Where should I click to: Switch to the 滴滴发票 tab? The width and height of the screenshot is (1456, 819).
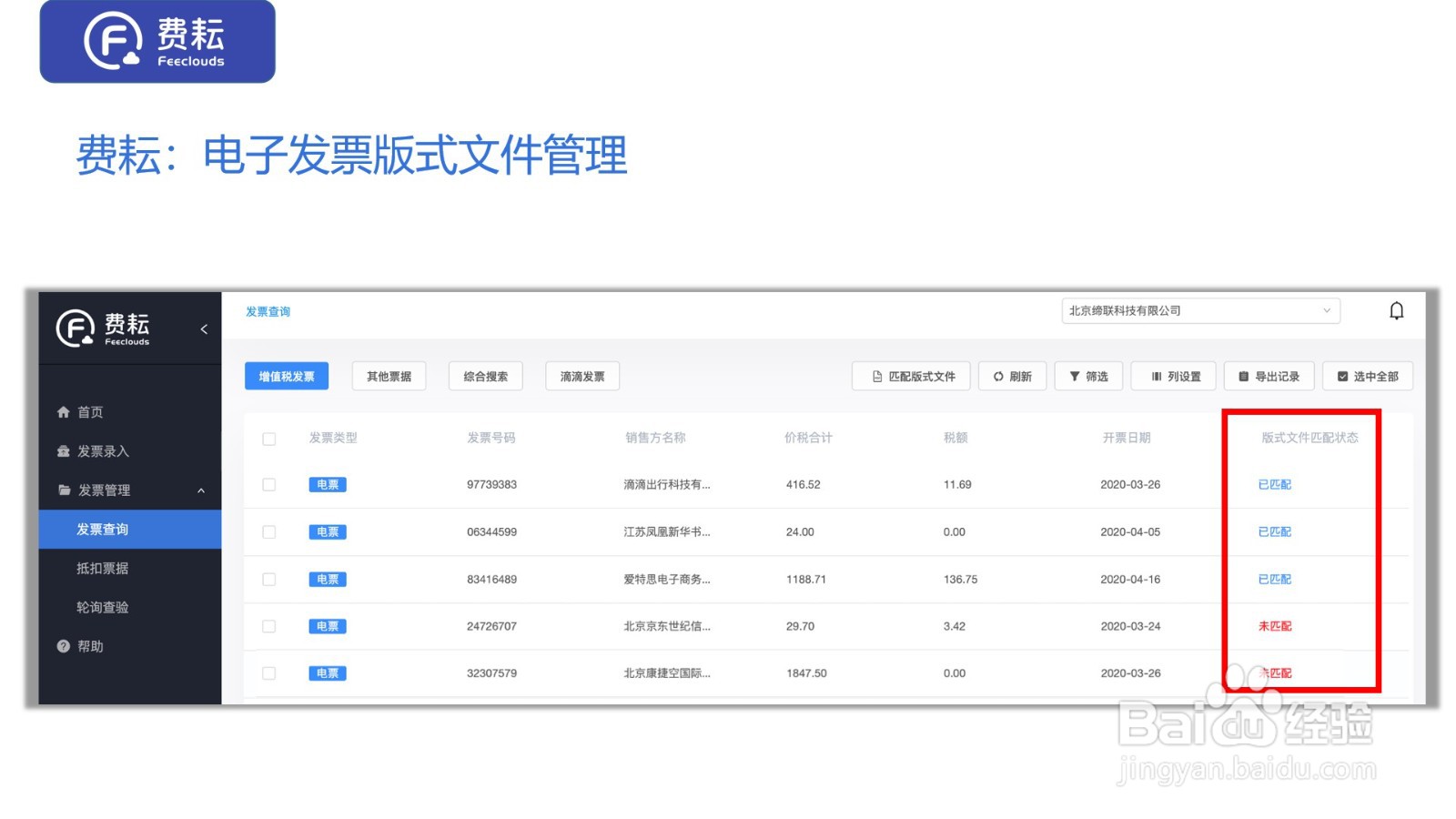tap(582, 377)
